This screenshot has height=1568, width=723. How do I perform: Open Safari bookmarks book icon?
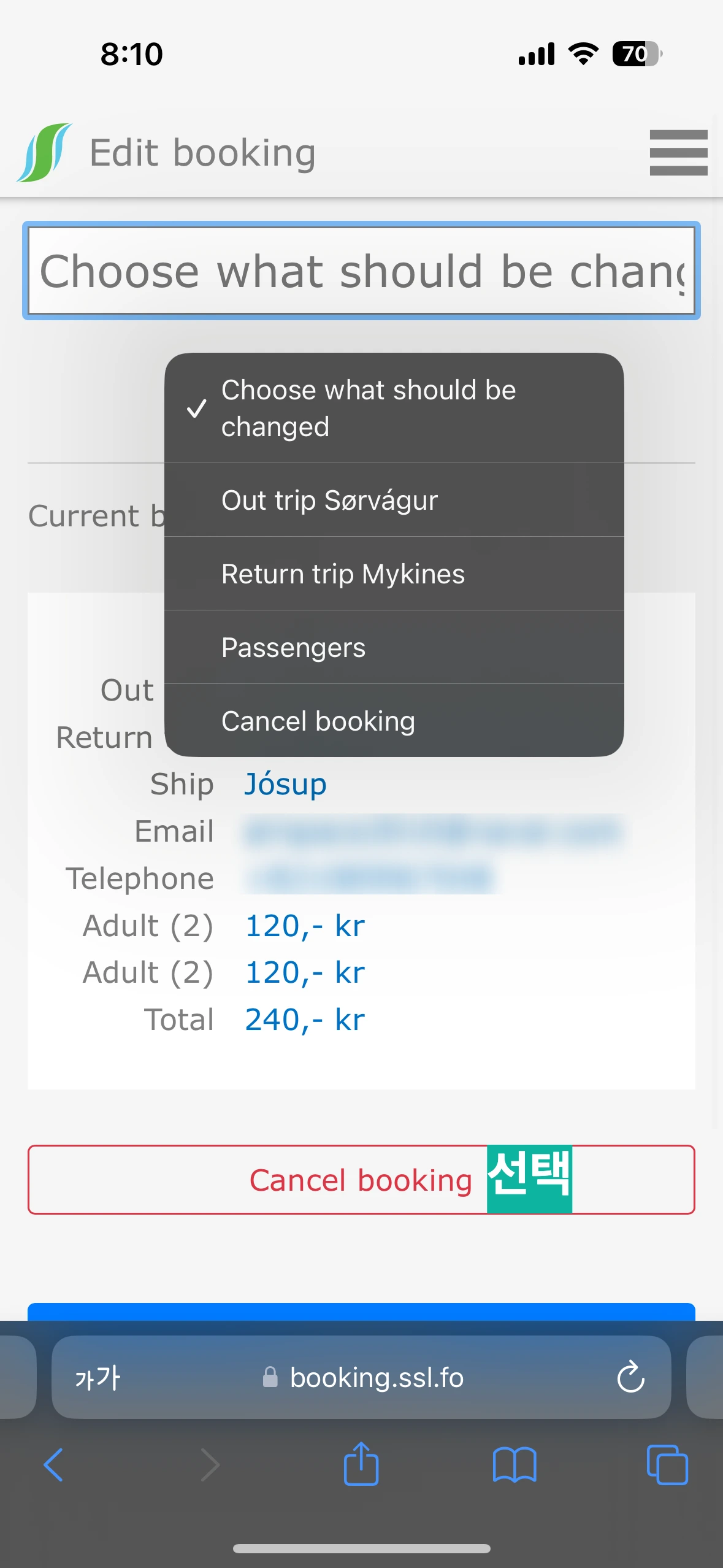[x=515, y=1465]
